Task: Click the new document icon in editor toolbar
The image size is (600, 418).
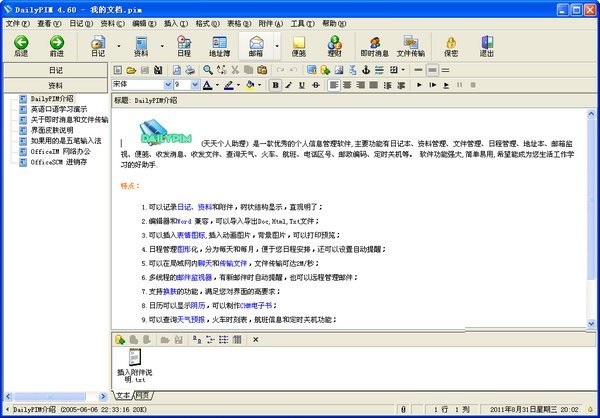Action: [118, 70]
